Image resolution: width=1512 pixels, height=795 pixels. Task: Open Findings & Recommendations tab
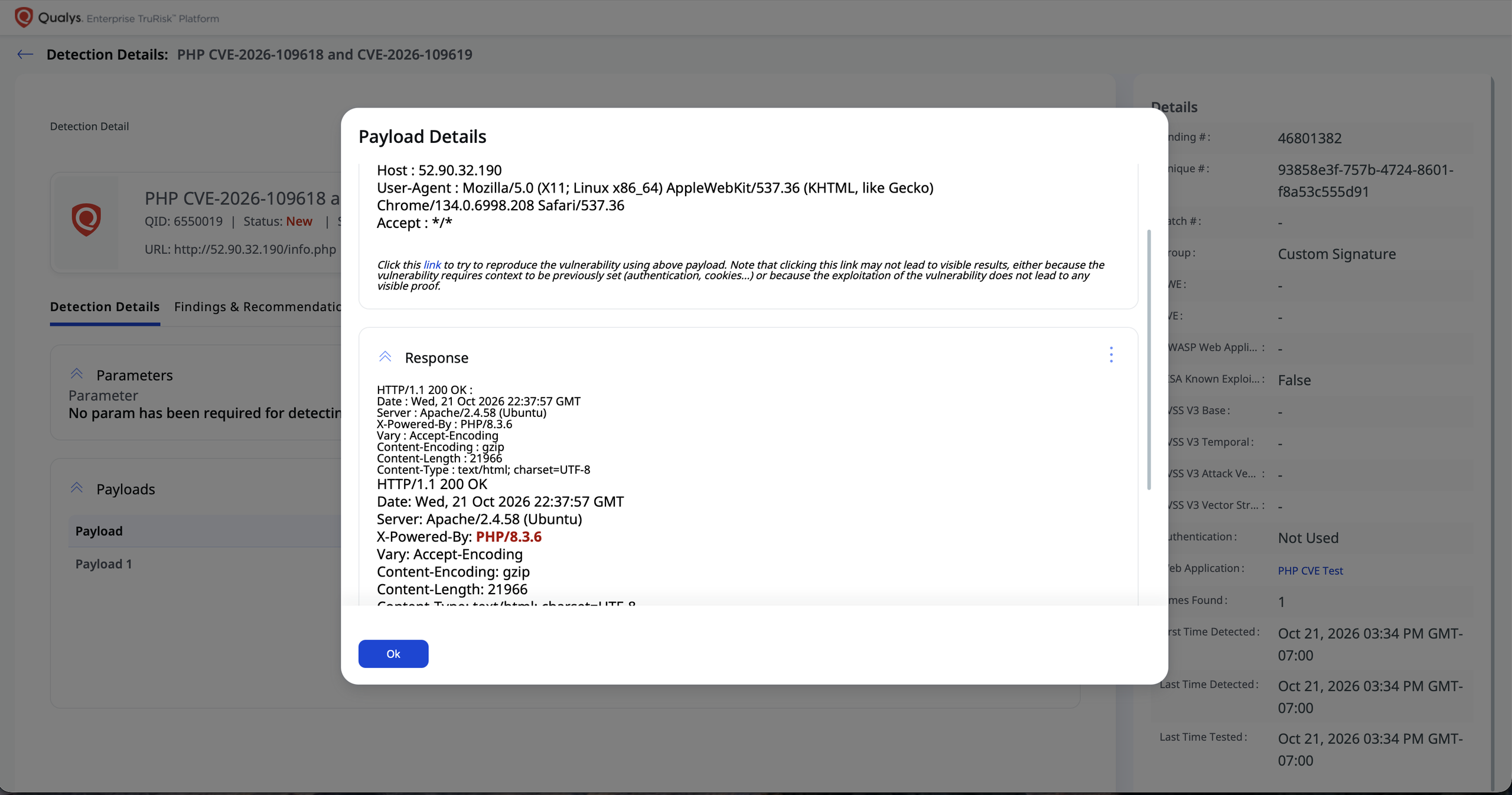(x=258, y=307)
